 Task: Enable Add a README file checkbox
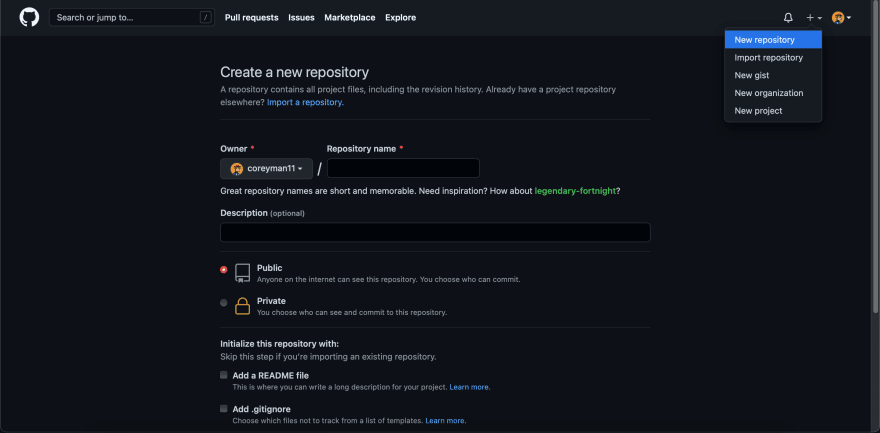pos(224,375)
